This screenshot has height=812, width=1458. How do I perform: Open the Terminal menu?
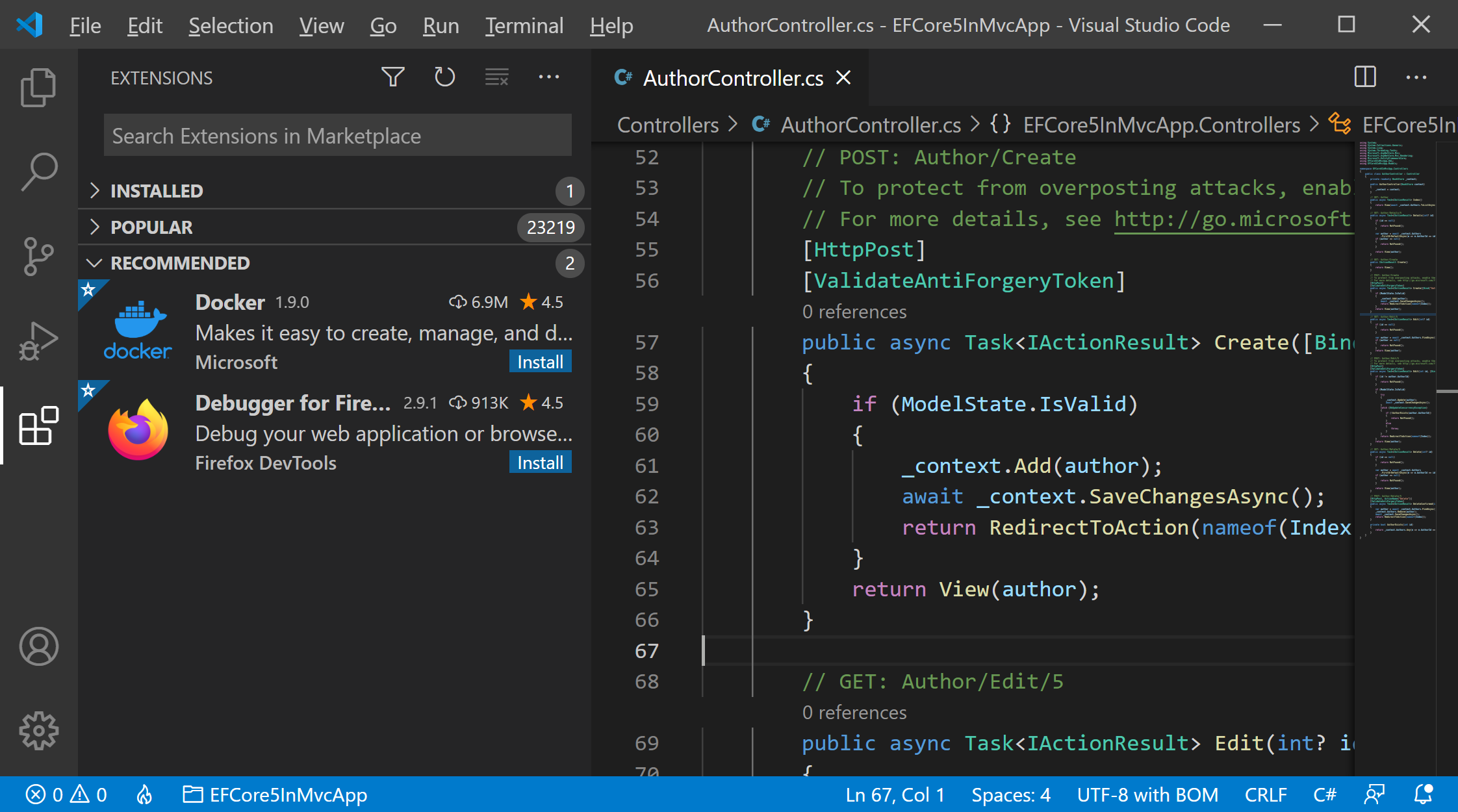click(524, 25)
